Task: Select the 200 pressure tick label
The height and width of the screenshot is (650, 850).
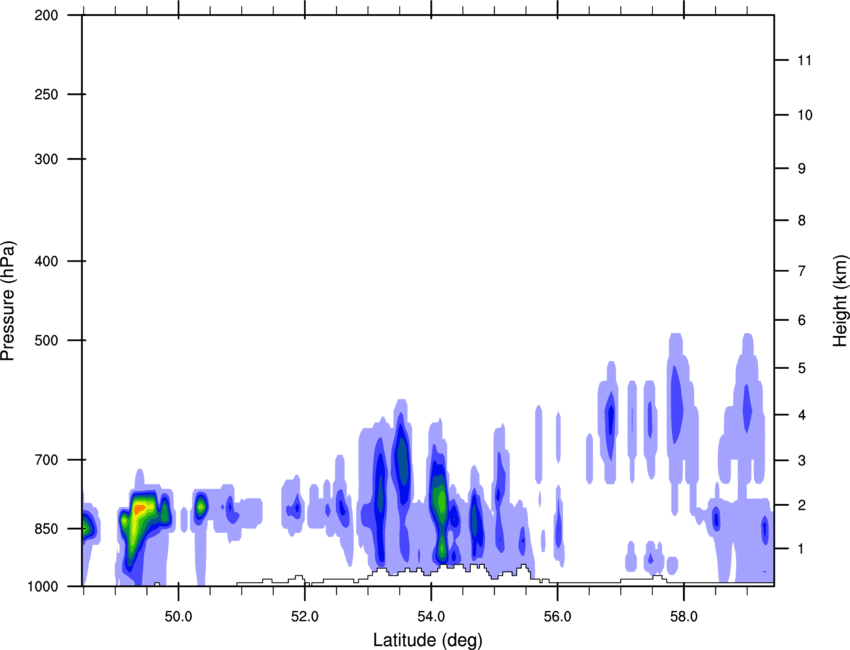Action: [46, 15]
